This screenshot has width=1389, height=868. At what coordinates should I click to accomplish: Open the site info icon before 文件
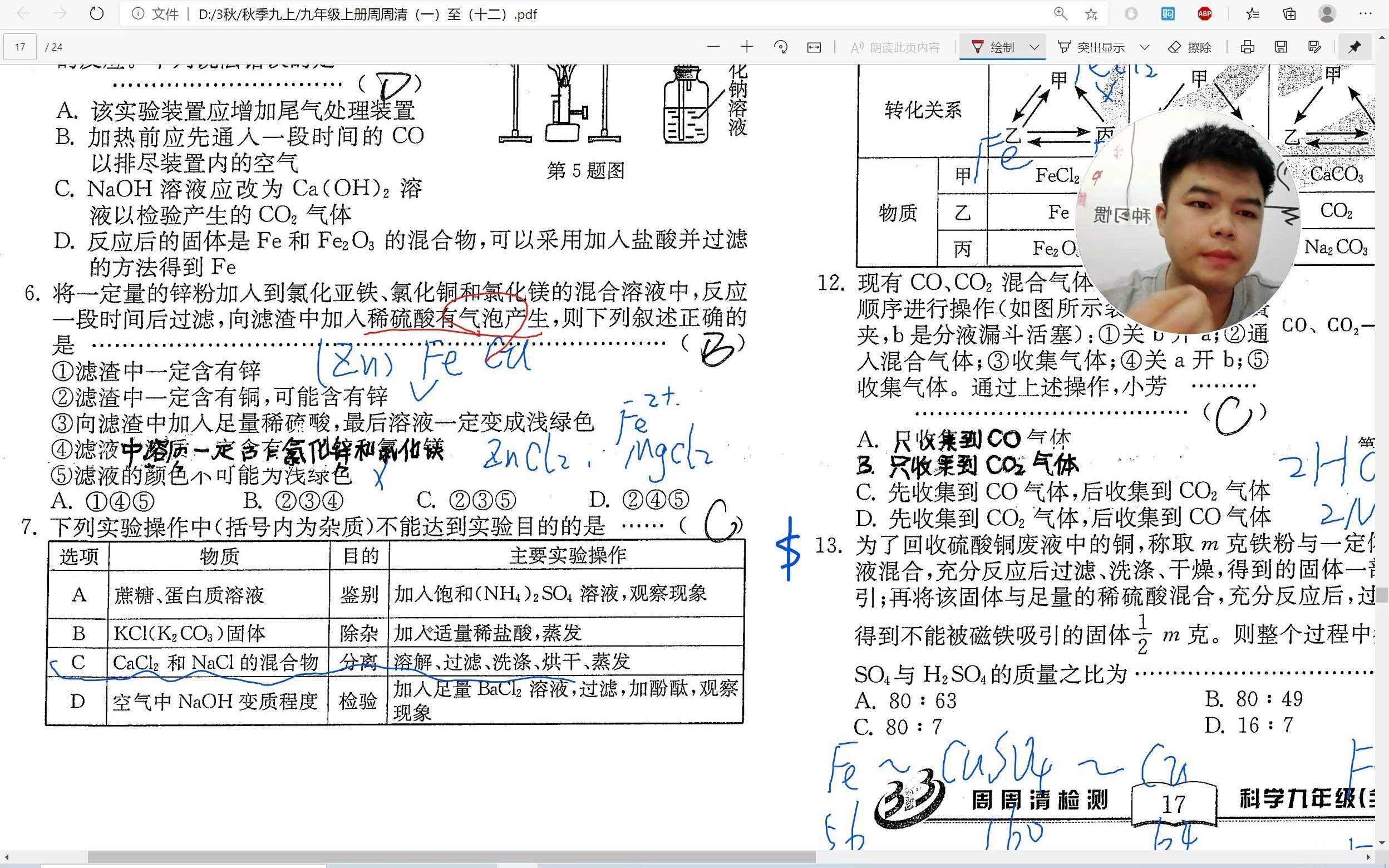tap(138, 14)
